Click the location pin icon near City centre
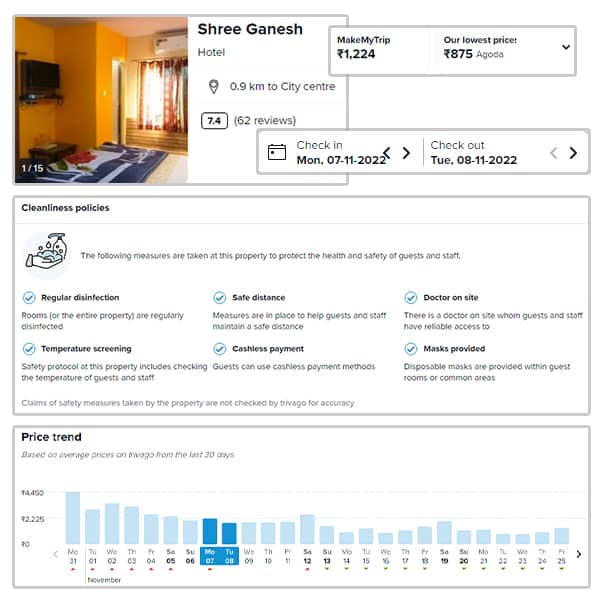This screenshot has width=600, height=600. 214,86
